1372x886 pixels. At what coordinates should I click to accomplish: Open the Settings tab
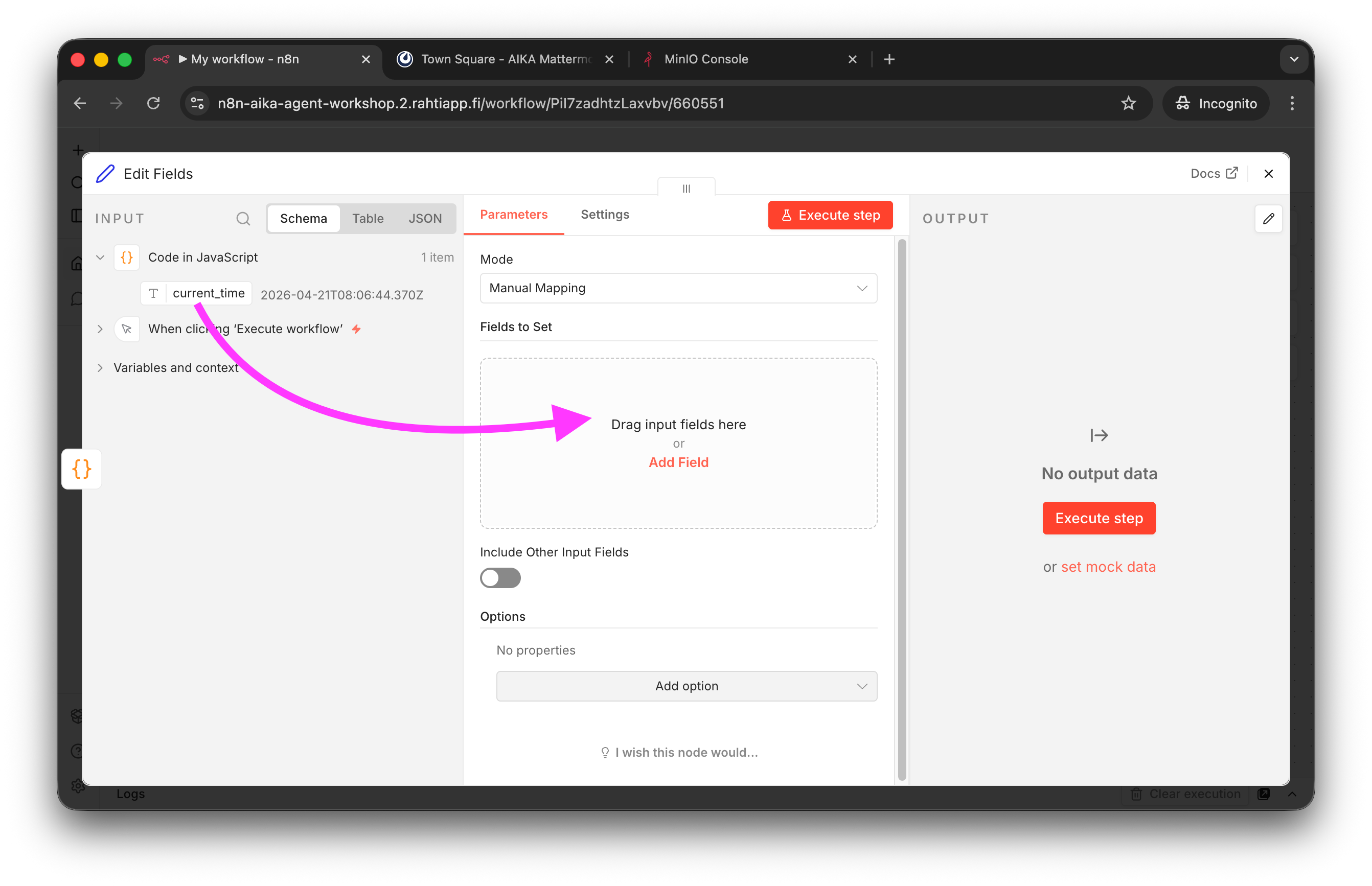pos(604,215)
